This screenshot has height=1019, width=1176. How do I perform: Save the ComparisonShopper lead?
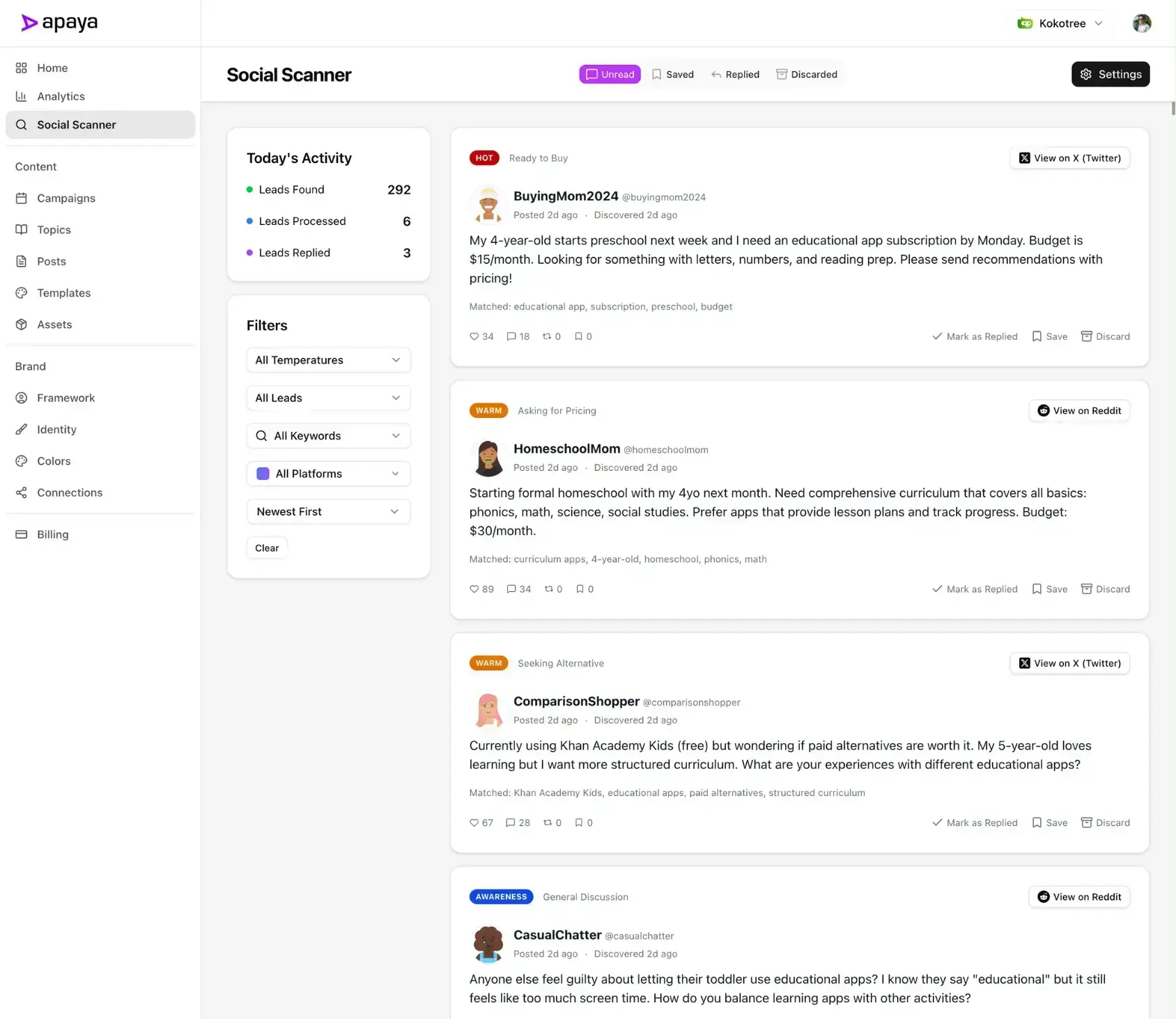[x=1050, y=823]
